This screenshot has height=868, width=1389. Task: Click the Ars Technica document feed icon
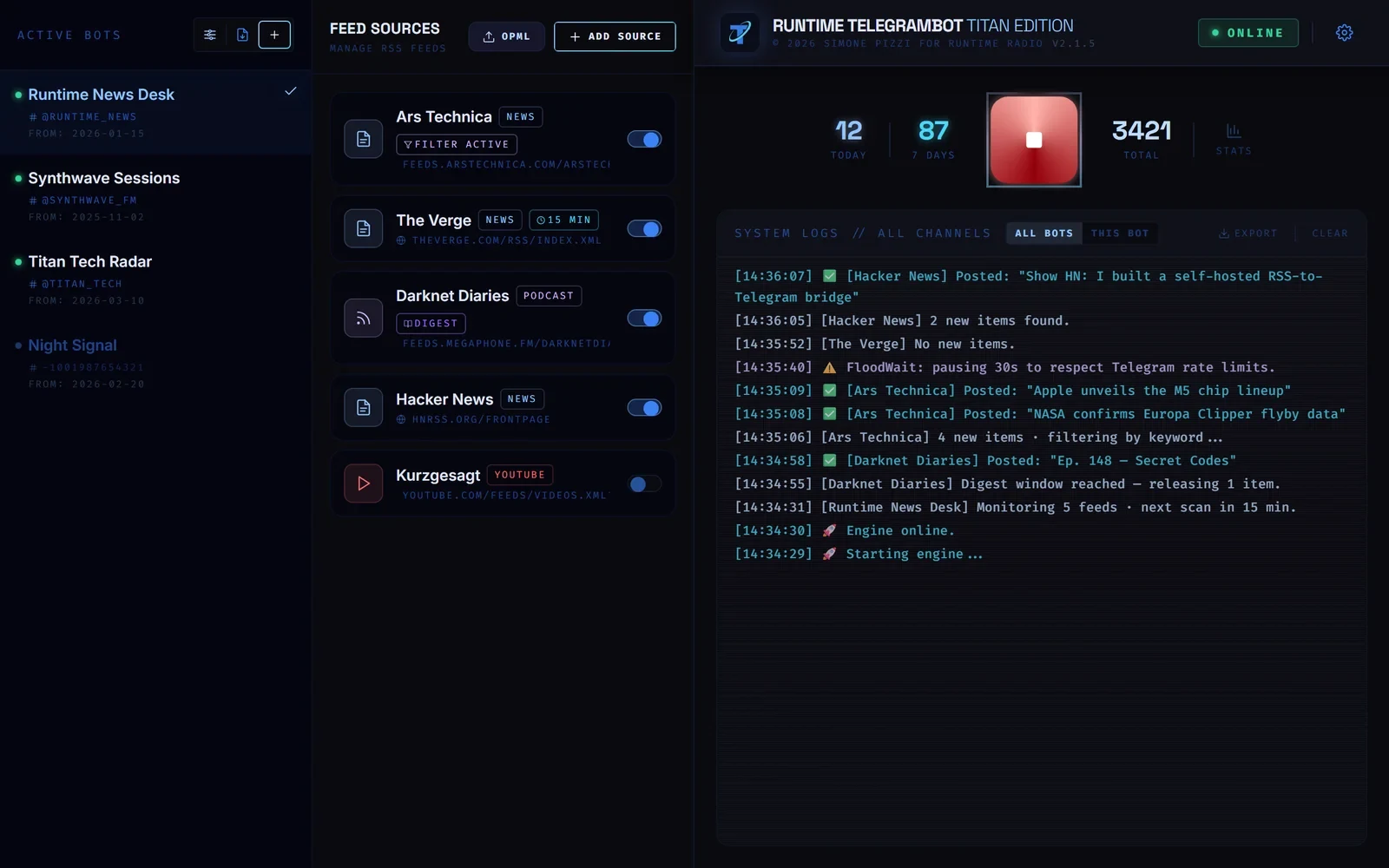point(364,139)
